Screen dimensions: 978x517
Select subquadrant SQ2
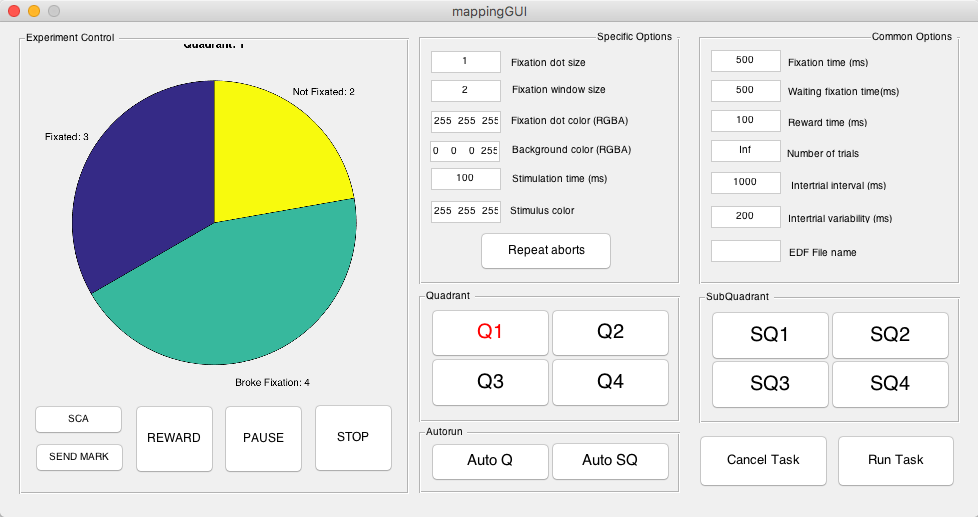[890, 335]
